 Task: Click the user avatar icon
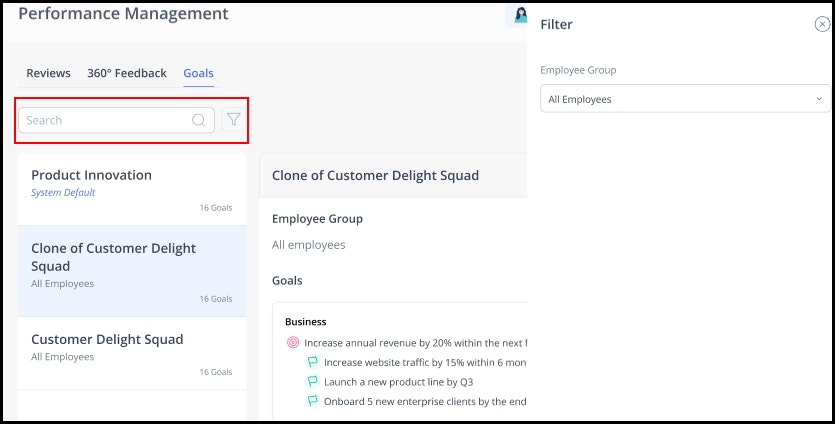[520, 15]
